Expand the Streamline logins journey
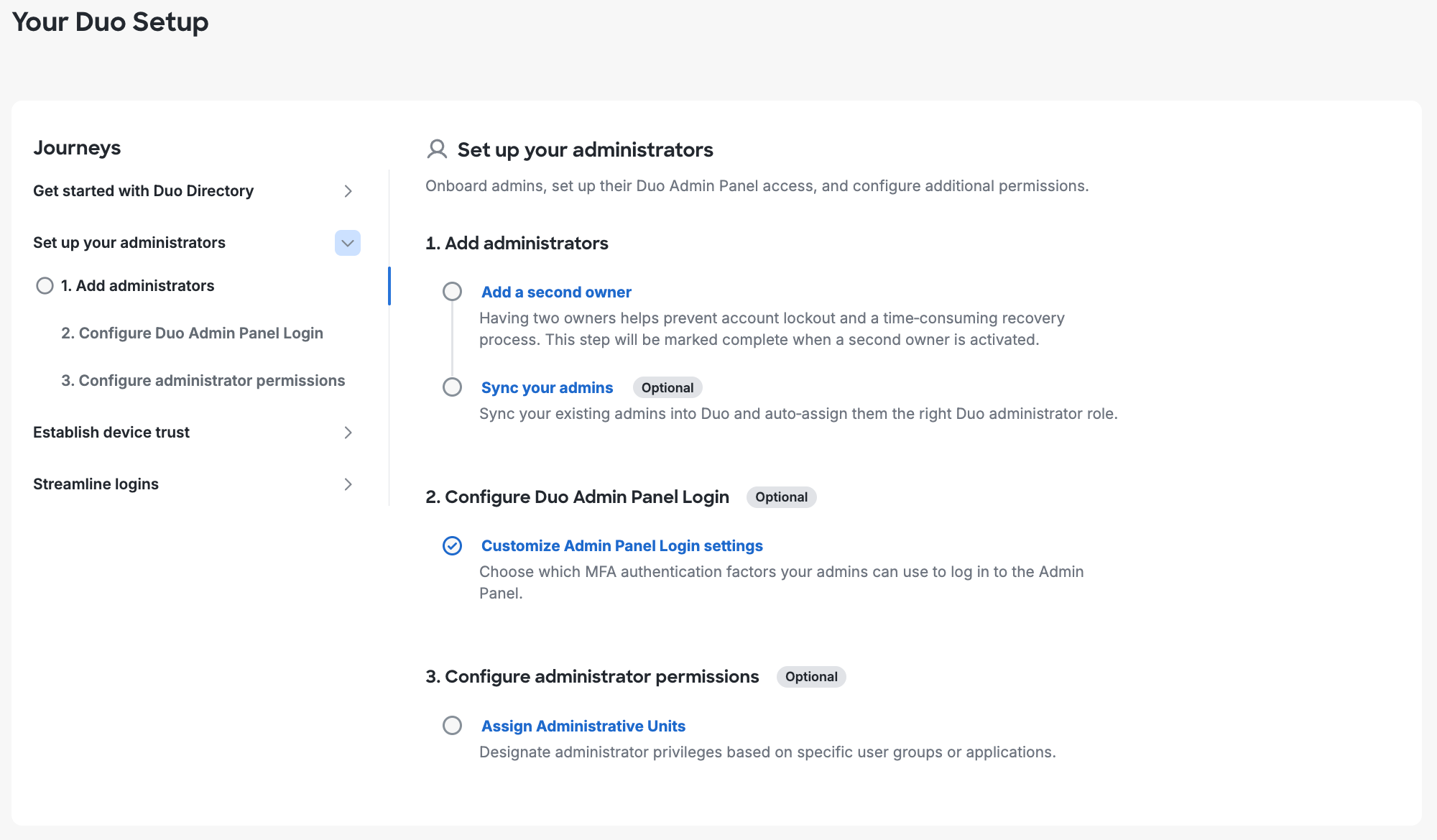This screenshot has height=840, width=1437. click(x=348, y=484)
